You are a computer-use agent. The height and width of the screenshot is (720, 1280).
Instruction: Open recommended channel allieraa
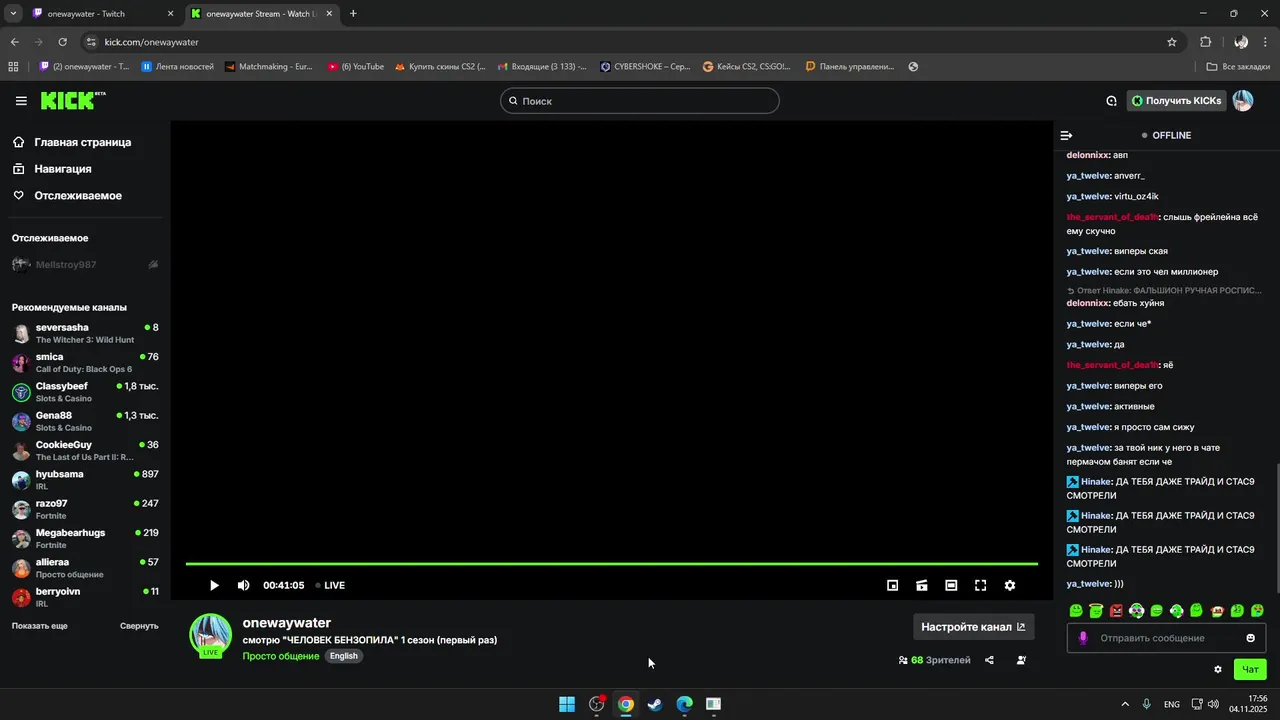pos(85,568)
